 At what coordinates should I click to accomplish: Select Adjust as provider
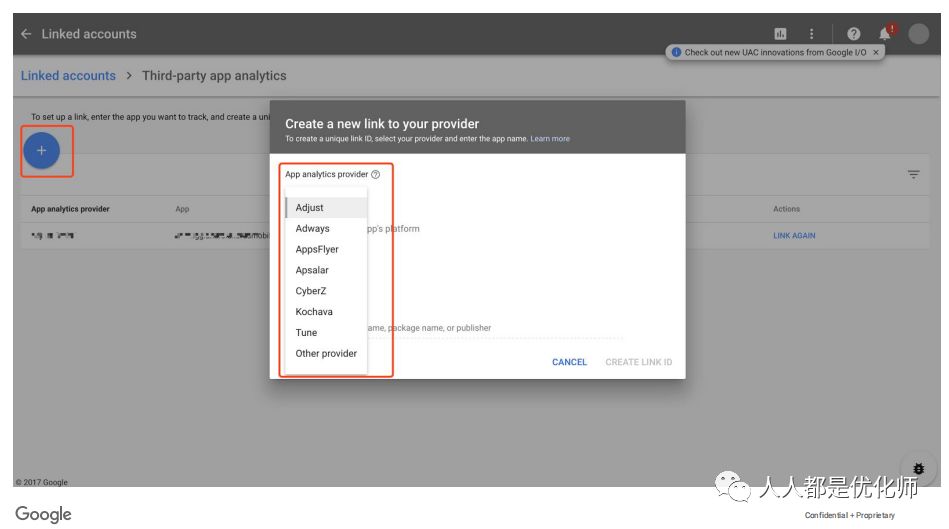[326, 207]
